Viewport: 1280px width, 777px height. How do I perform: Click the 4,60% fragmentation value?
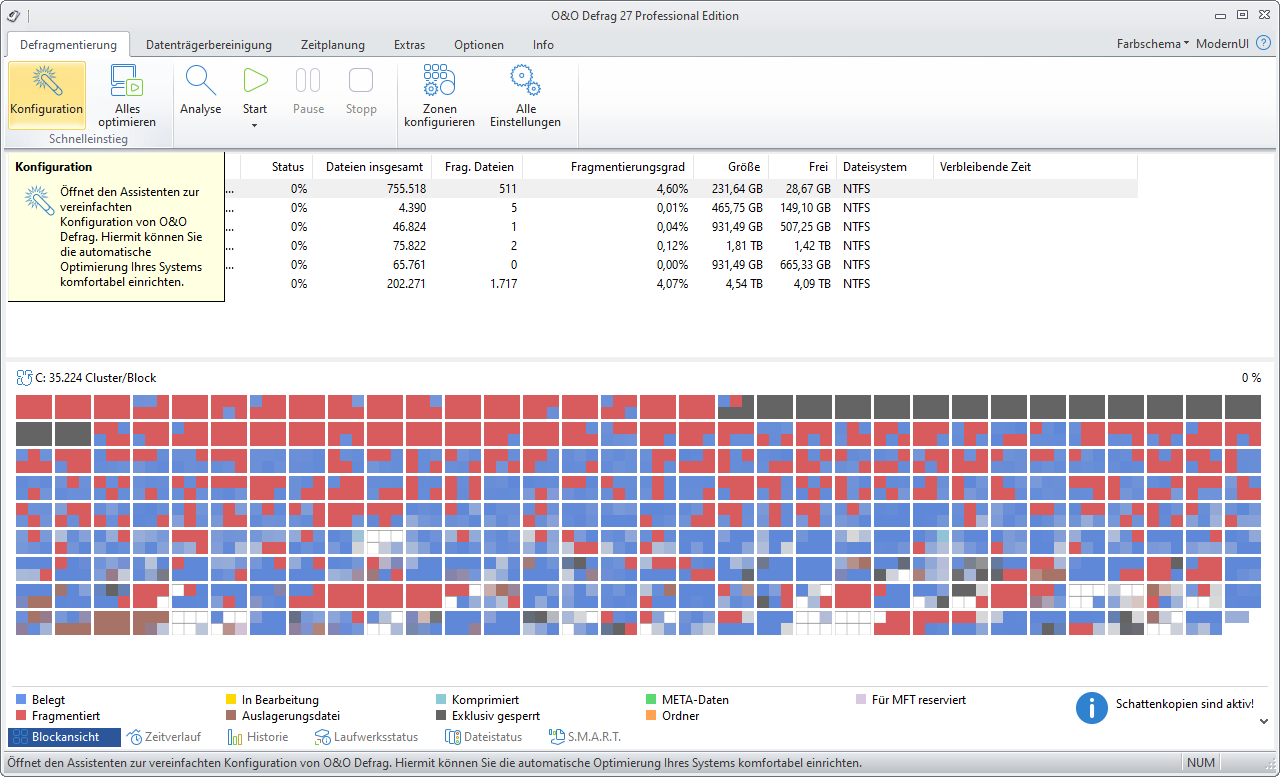[x=672, y=188]
